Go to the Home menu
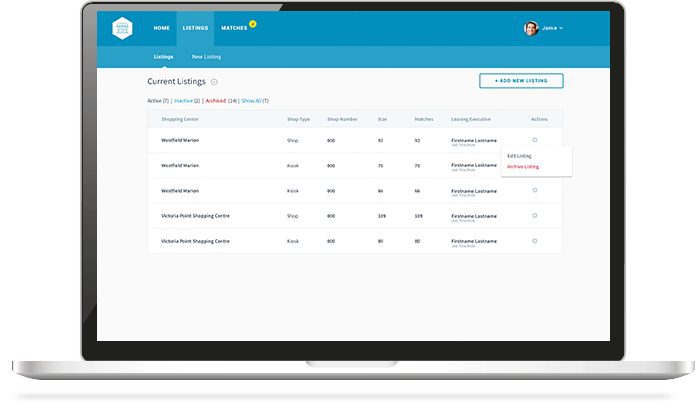This screenshot has height=406, width=695. (161, 28)
